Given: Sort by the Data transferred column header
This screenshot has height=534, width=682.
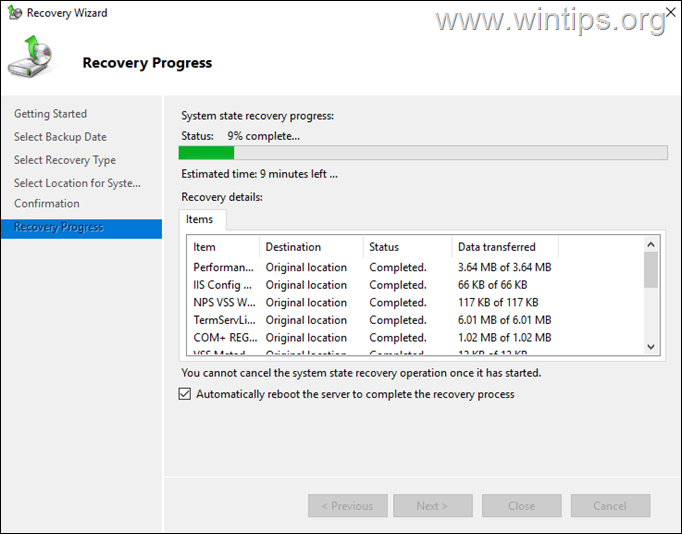Looking at the screenshot, I should click(x=497, y=247).
